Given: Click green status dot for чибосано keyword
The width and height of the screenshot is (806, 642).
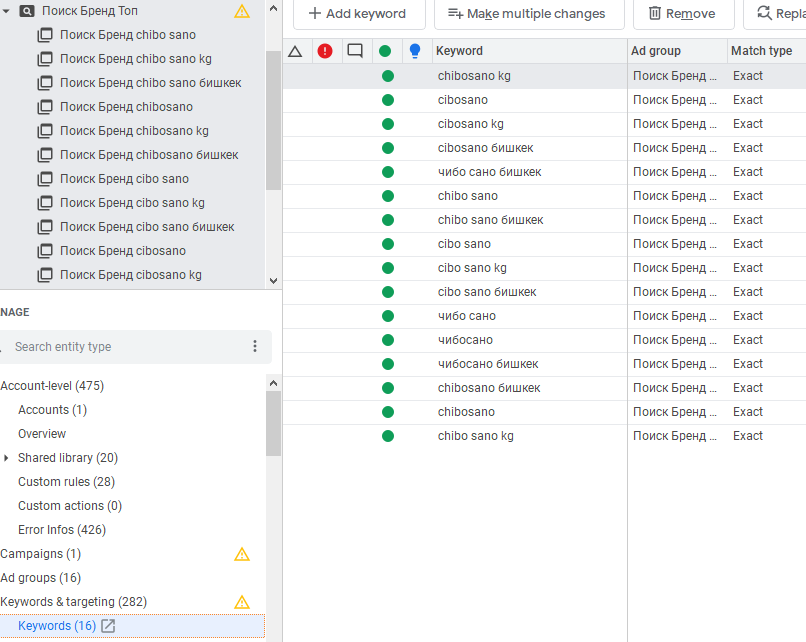Looking at the screenshot, I should click(x=388, y=340).
